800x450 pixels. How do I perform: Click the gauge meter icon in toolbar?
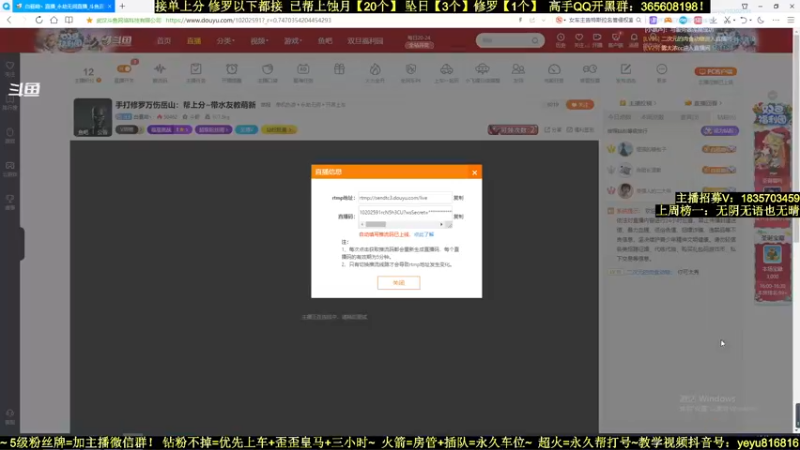(x=554, y=69)
